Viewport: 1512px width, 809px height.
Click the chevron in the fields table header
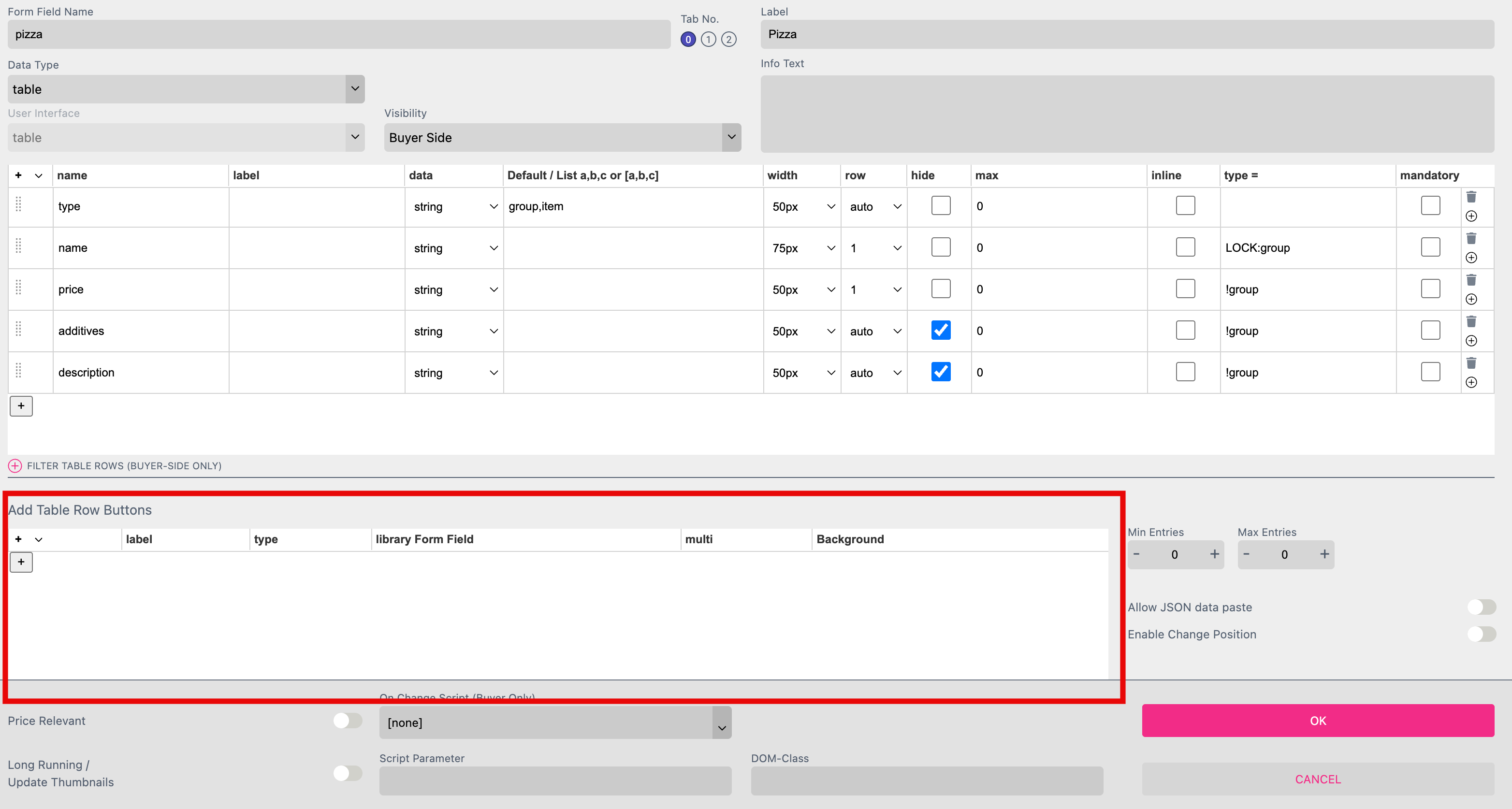[x=39, y=176]
